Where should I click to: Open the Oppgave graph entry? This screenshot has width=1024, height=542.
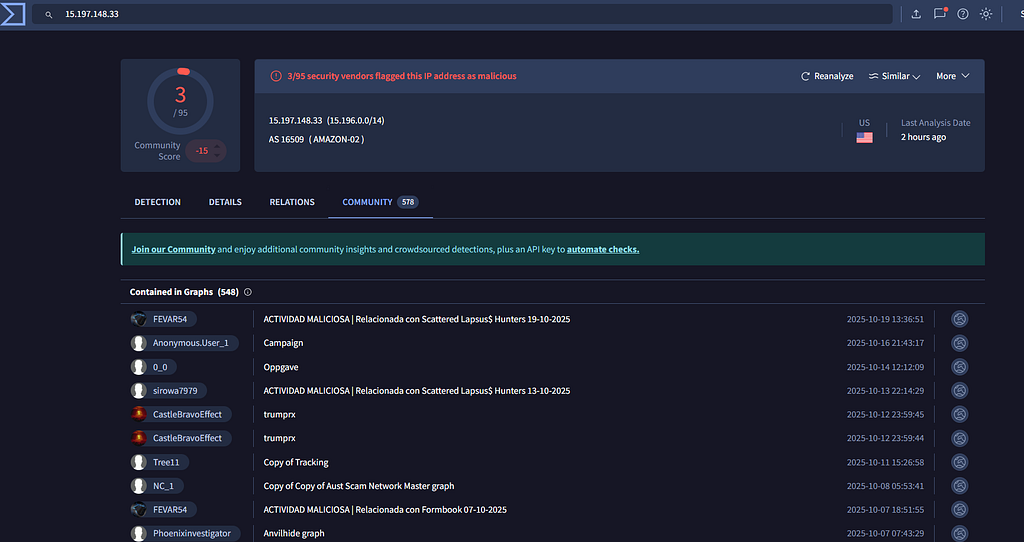point(281,367)
